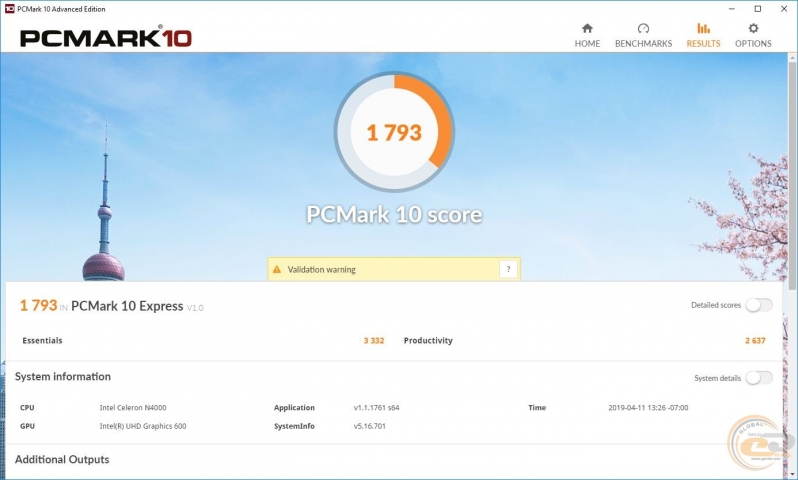Click the vertical scrollbar thumb

point(792,176)
